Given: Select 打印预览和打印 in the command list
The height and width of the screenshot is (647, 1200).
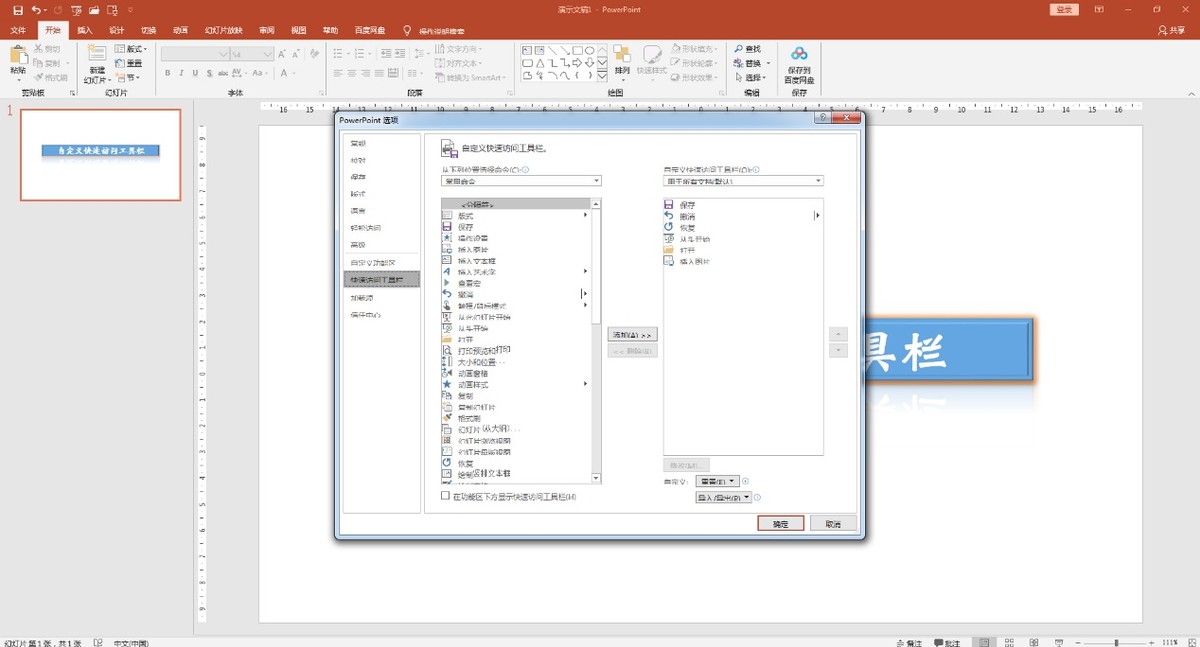Looking at the screenshot, I should coord(516,350).
